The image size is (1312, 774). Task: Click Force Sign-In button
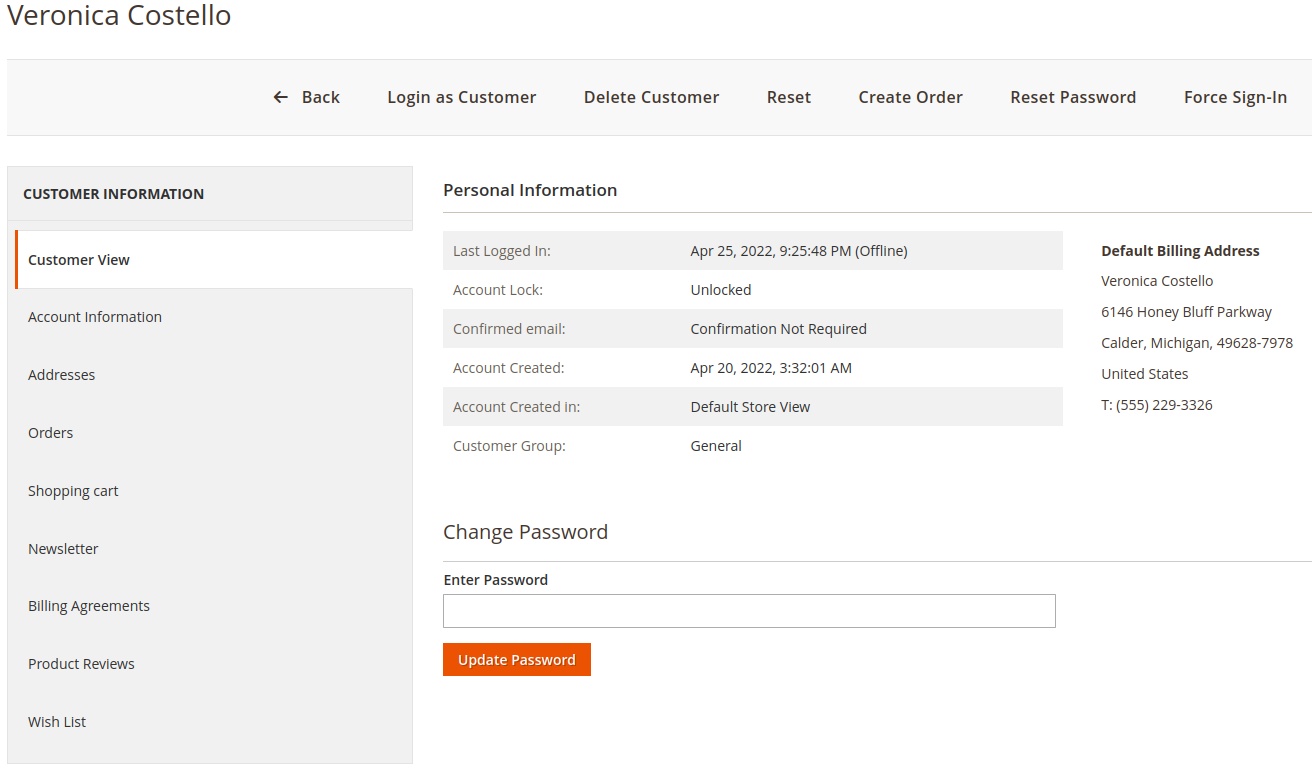(x=1235, y=97)
